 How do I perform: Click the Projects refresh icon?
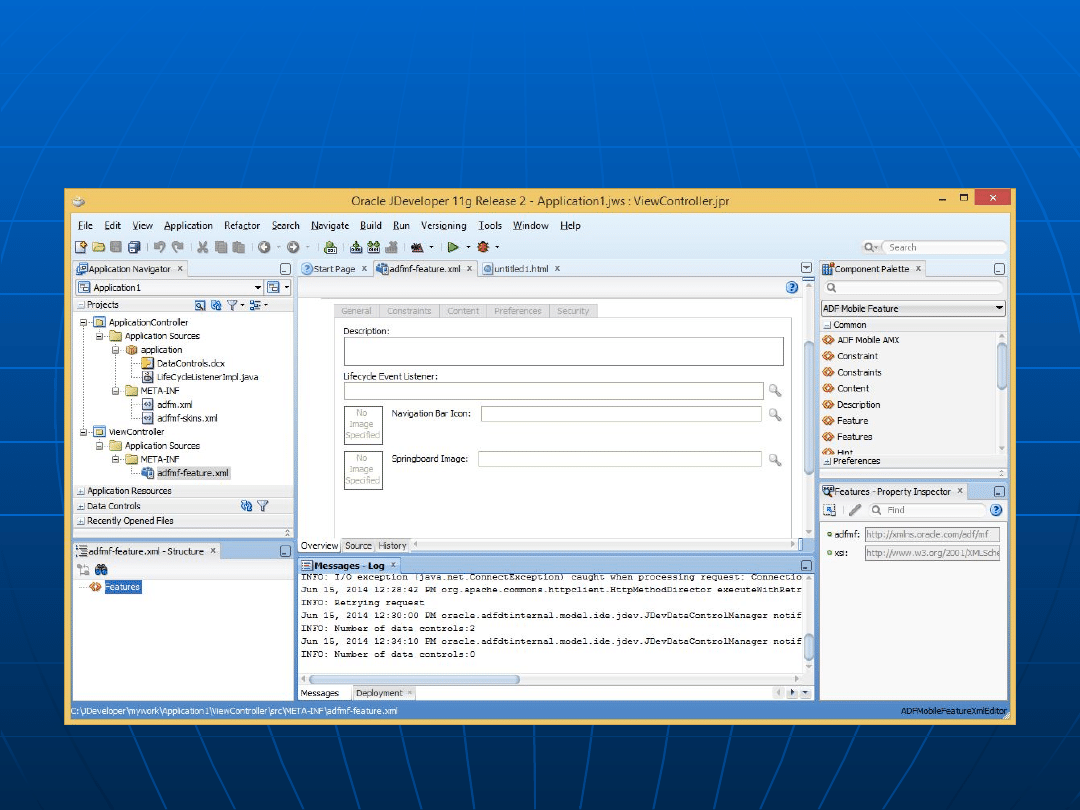216,305
